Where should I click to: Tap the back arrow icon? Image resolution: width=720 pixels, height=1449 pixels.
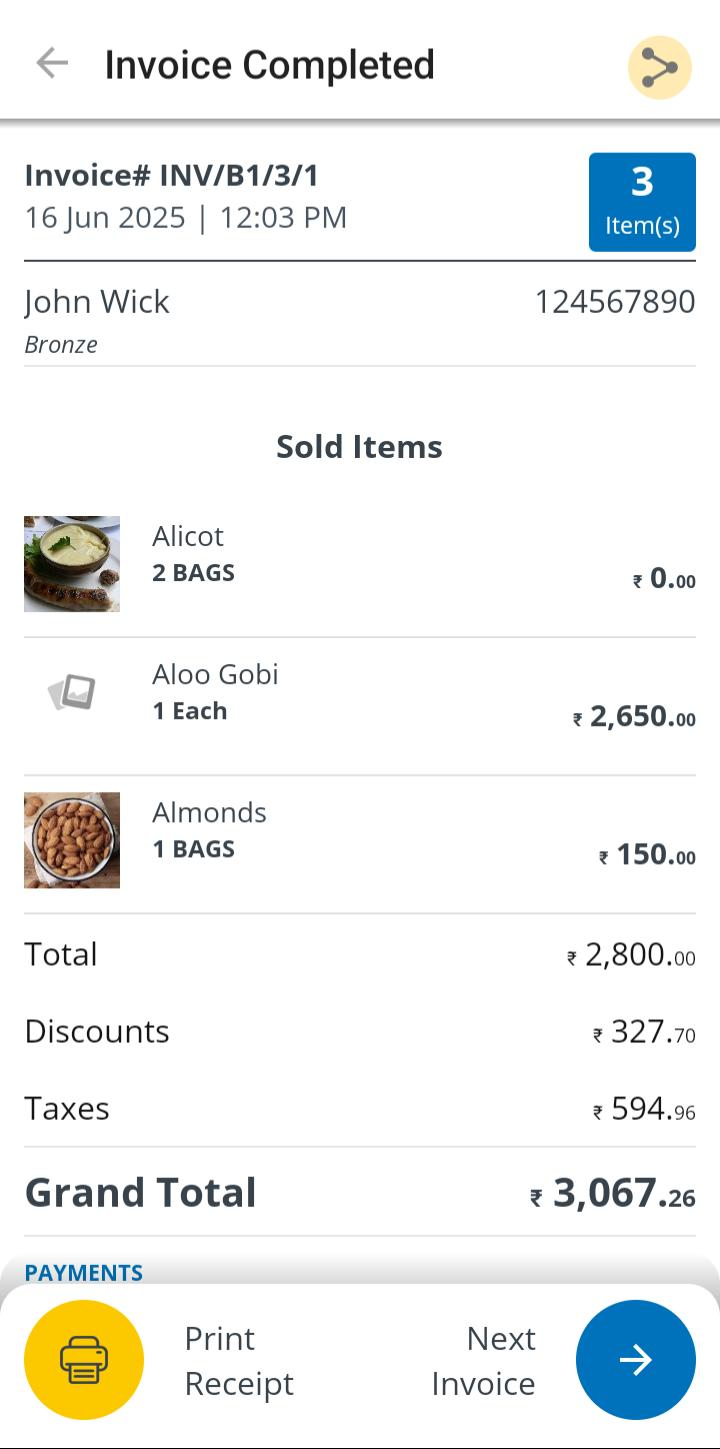[x=52, y=64]
